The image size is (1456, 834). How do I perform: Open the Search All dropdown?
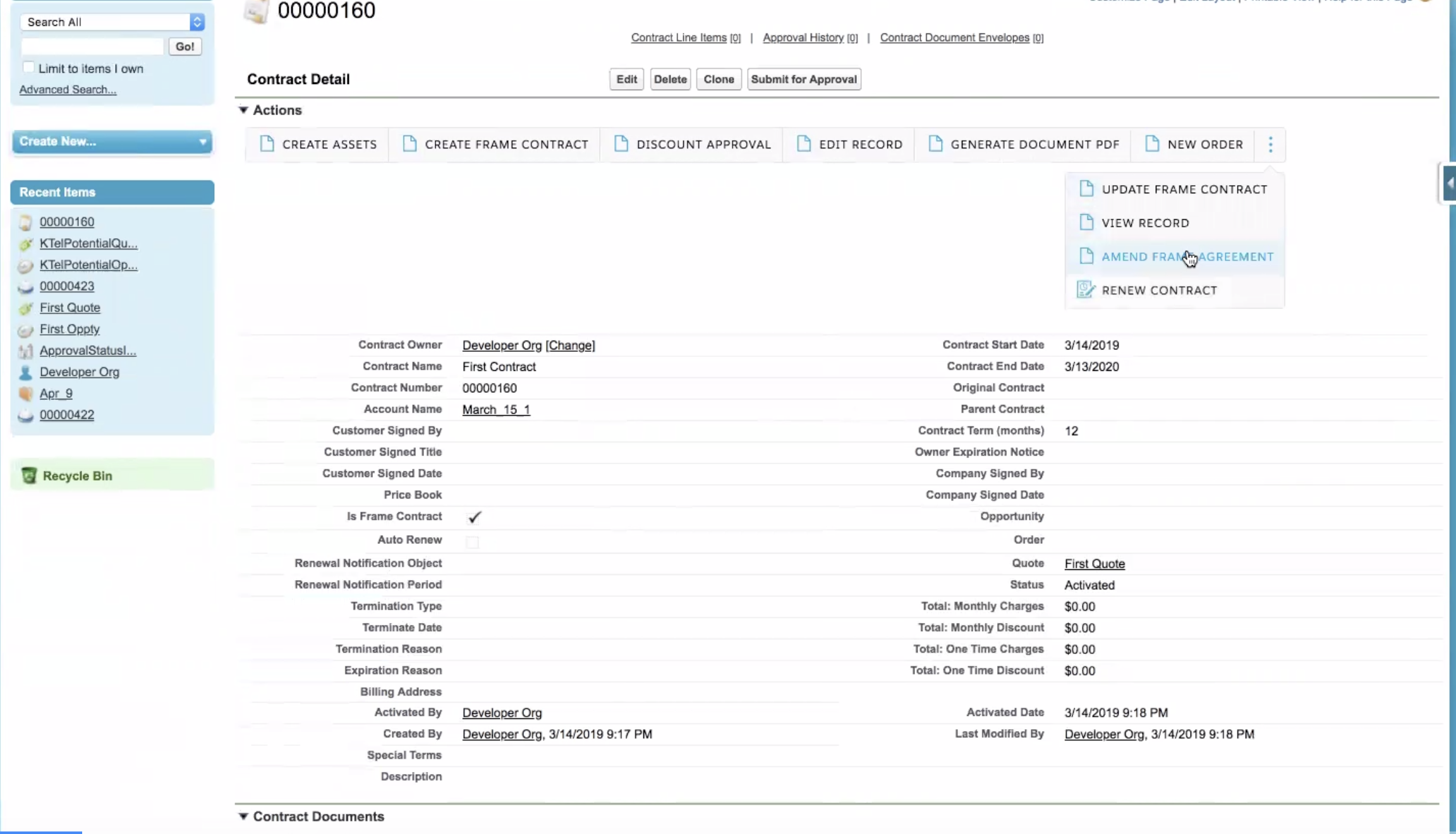tap(112, 22)
